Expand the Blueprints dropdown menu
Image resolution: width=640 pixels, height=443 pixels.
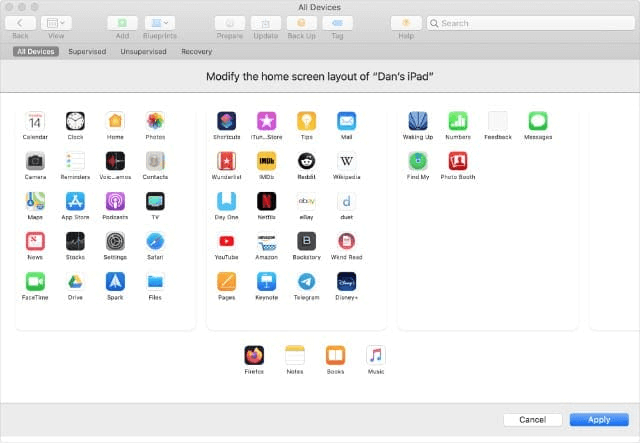tap(158, 22)
